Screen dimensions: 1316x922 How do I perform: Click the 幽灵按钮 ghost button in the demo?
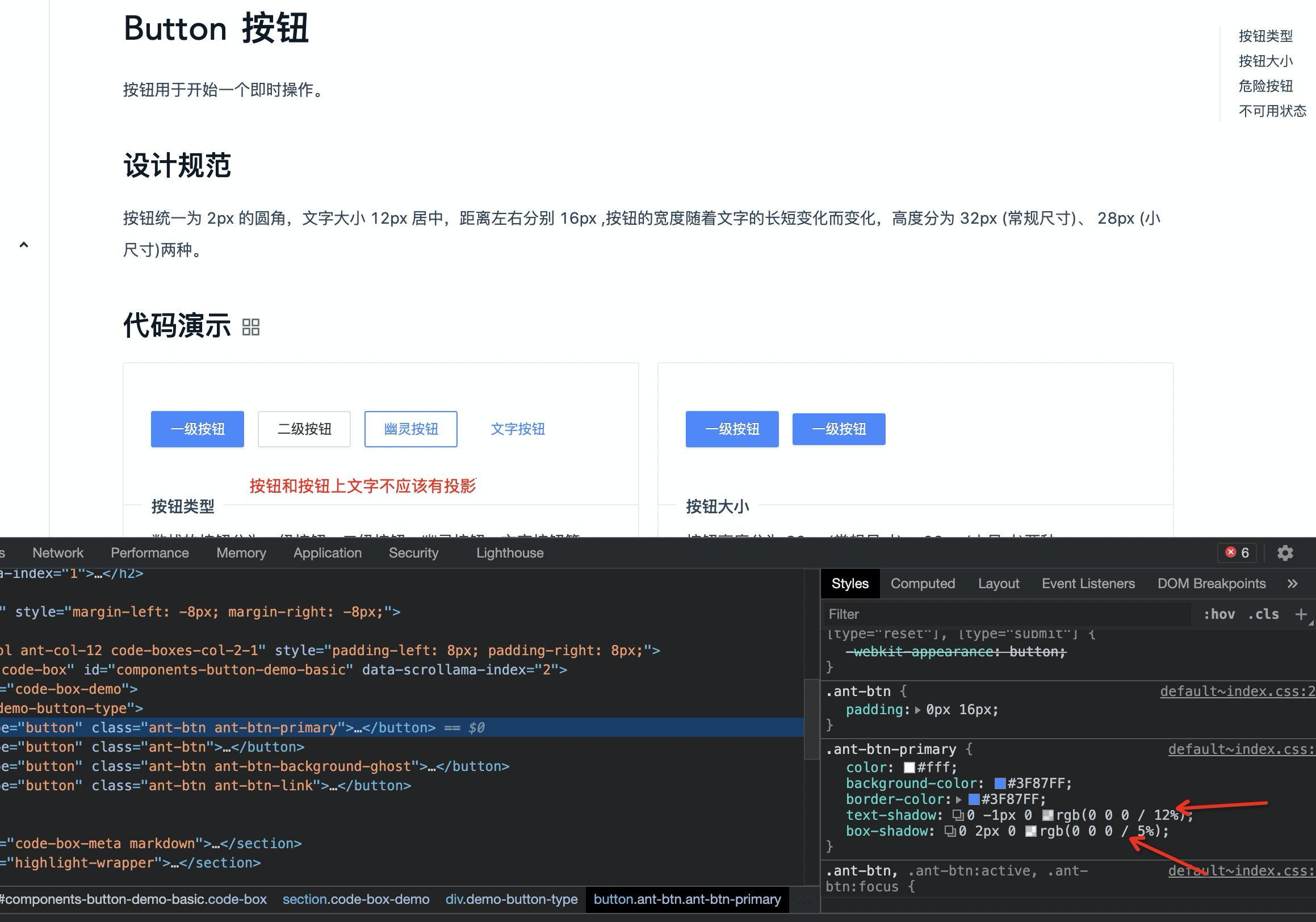pos(410,429)
